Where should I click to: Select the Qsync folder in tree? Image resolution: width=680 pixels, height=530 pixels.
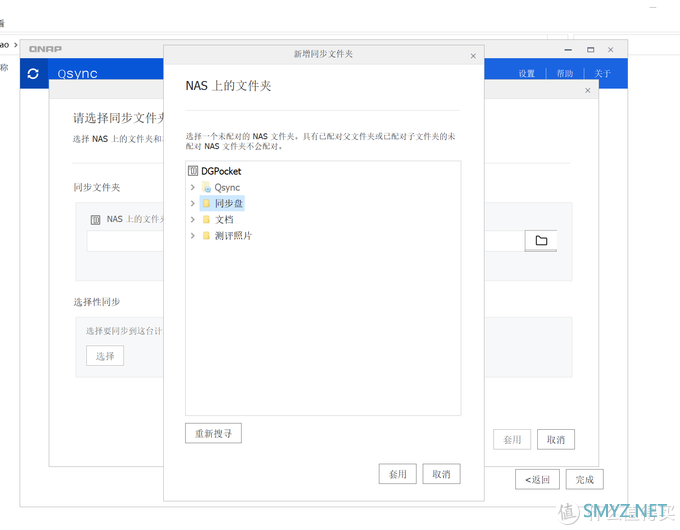[x=227, y=187]
